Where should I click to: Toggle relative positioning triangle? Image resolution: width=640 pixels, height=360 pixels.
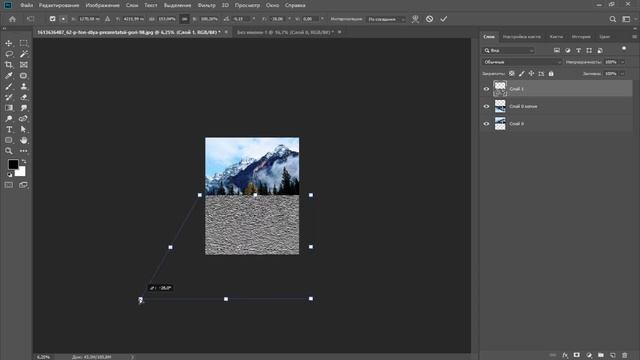[x=107, y=19]
